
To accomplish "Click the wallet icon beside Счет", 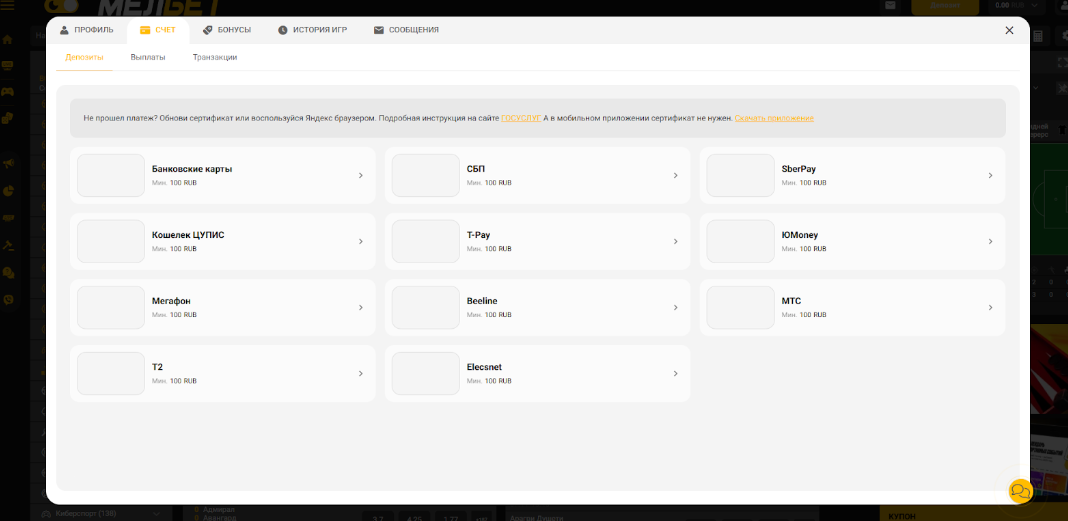I will coord(145,30).
